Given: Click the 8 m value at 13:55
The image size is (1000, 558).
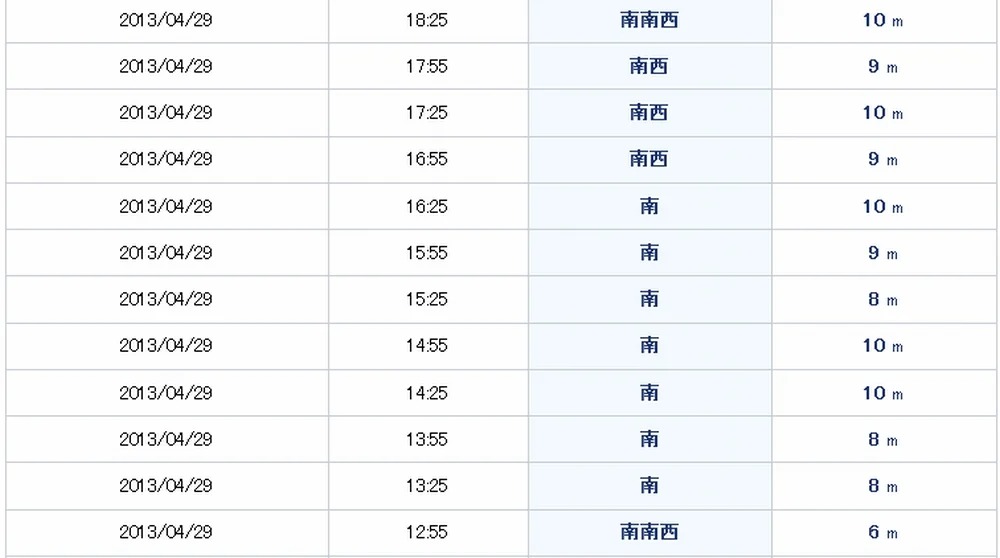Looking at the screenshot, I should pyautogui.click(x=883, y=439).
